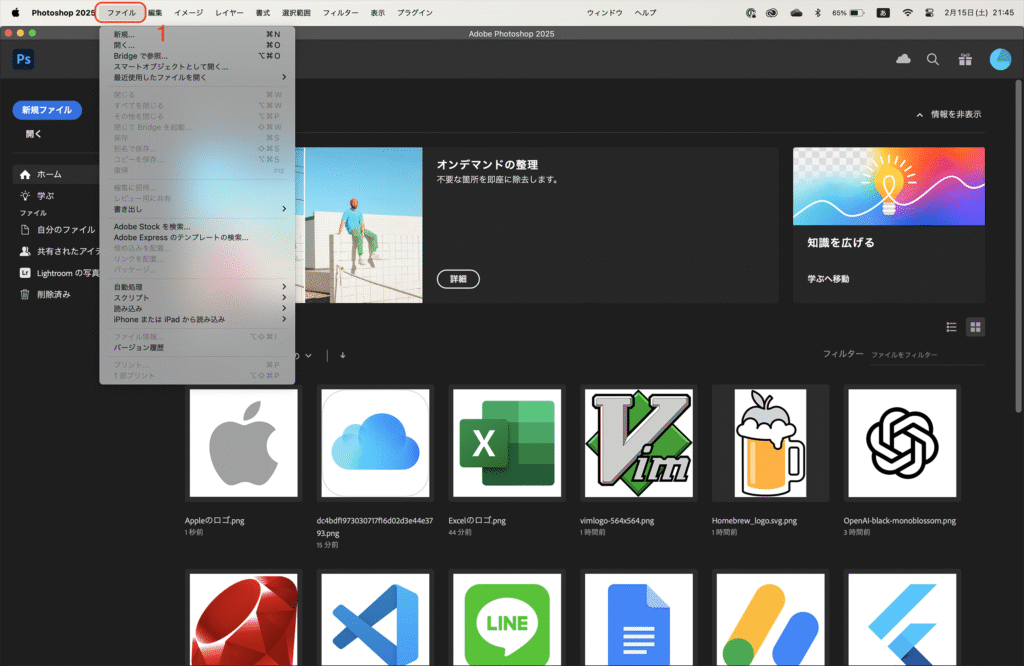The height and width of the screenshot is (666, 1024).
Task: Open the OpenAI-black-monoblossom.png thumbnail
Action: (x=903, y=443)
